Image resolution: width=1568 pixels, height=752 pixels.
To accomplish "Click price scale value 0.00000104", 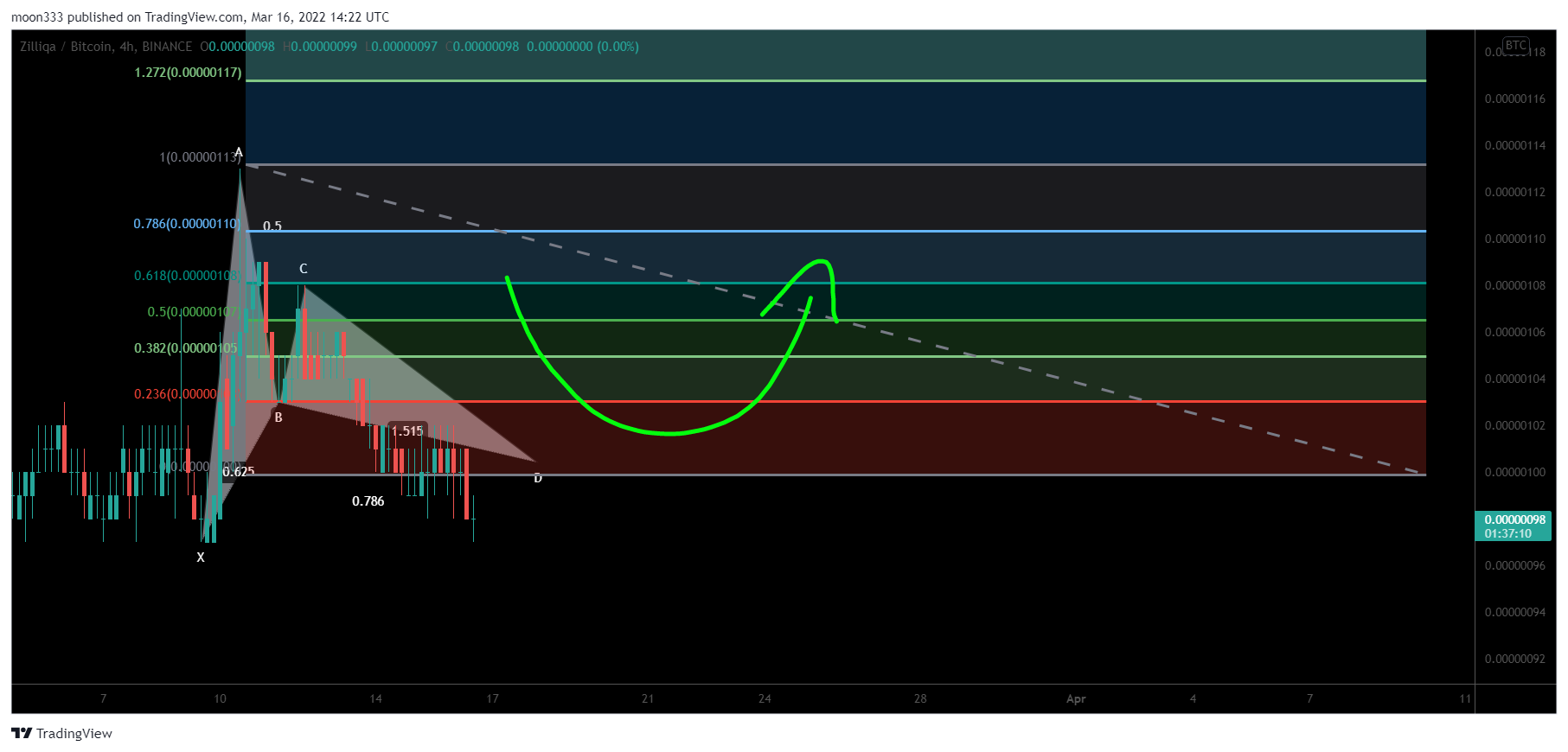I will coord(1515,379).
